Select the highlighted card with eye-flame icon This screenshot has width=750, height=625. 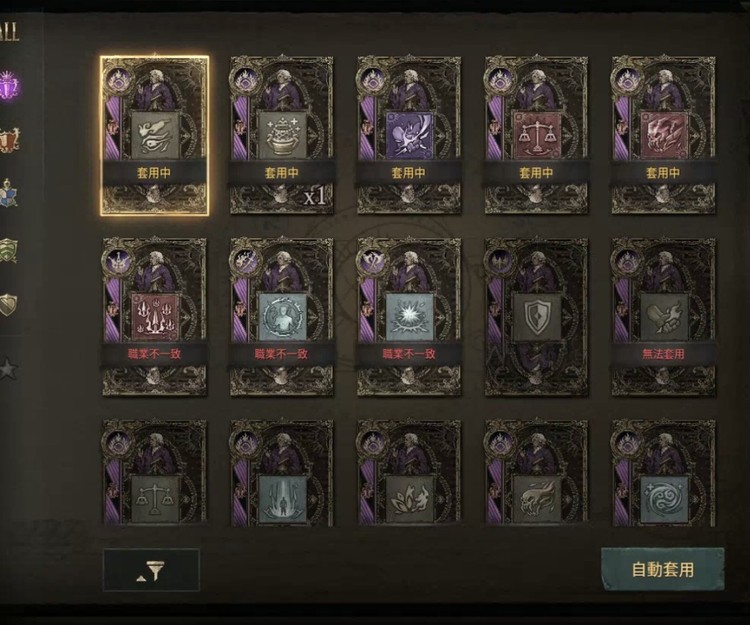tap(154, 136)
